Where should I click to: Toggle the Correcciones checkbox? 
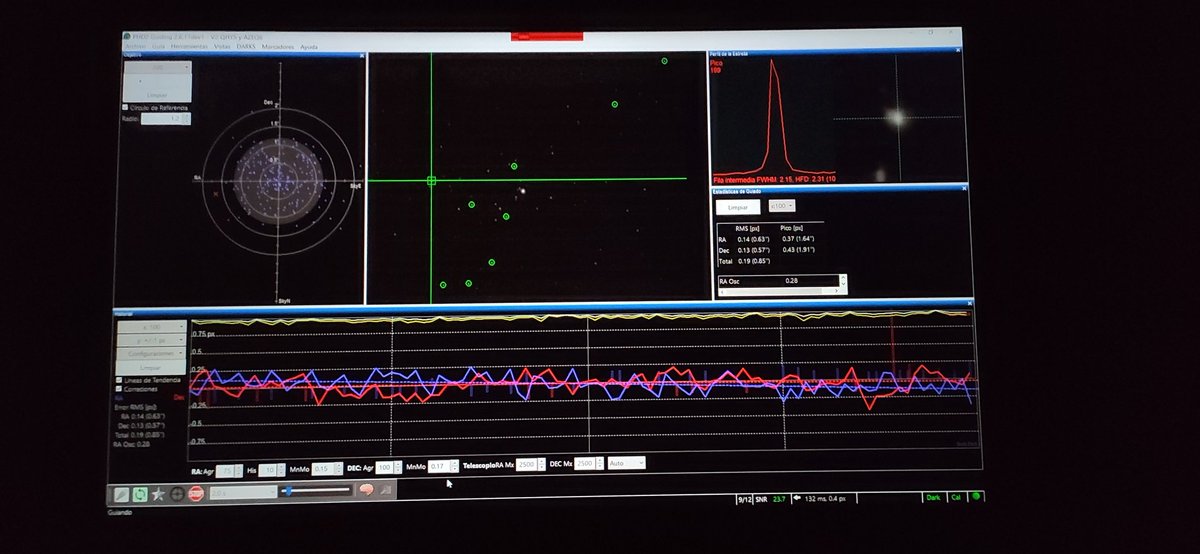pos(120,388)
